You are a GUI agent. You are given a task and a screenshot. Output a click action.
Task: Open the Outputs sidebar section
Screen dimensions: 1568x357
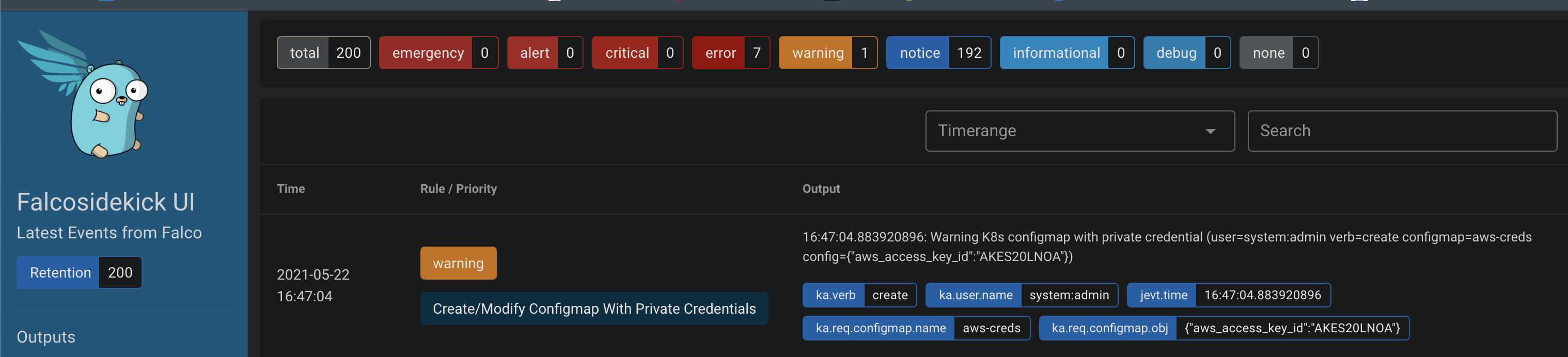tap(46, 337)
